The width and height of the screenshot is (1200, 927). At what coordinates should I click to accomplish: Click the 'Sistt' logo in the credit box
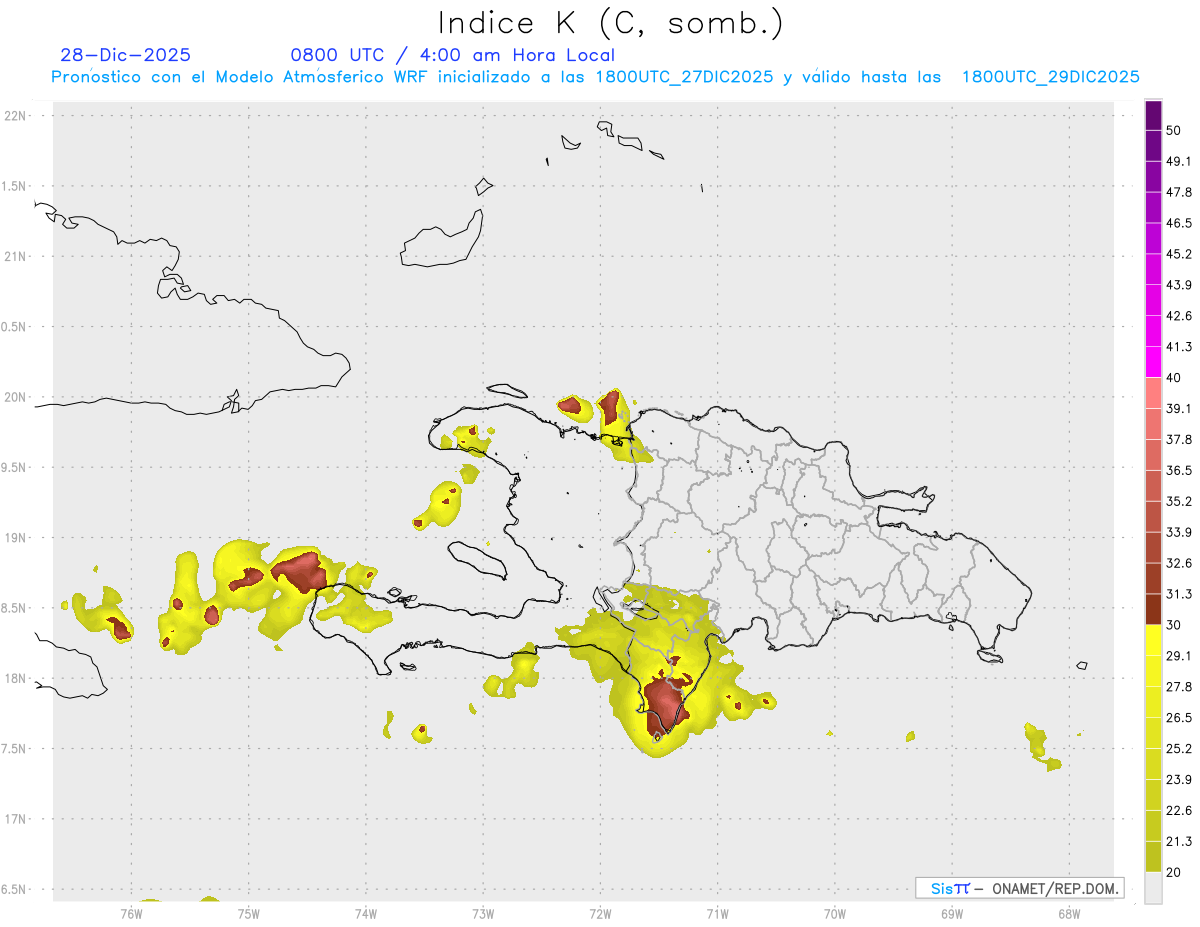tap(950, 888)
